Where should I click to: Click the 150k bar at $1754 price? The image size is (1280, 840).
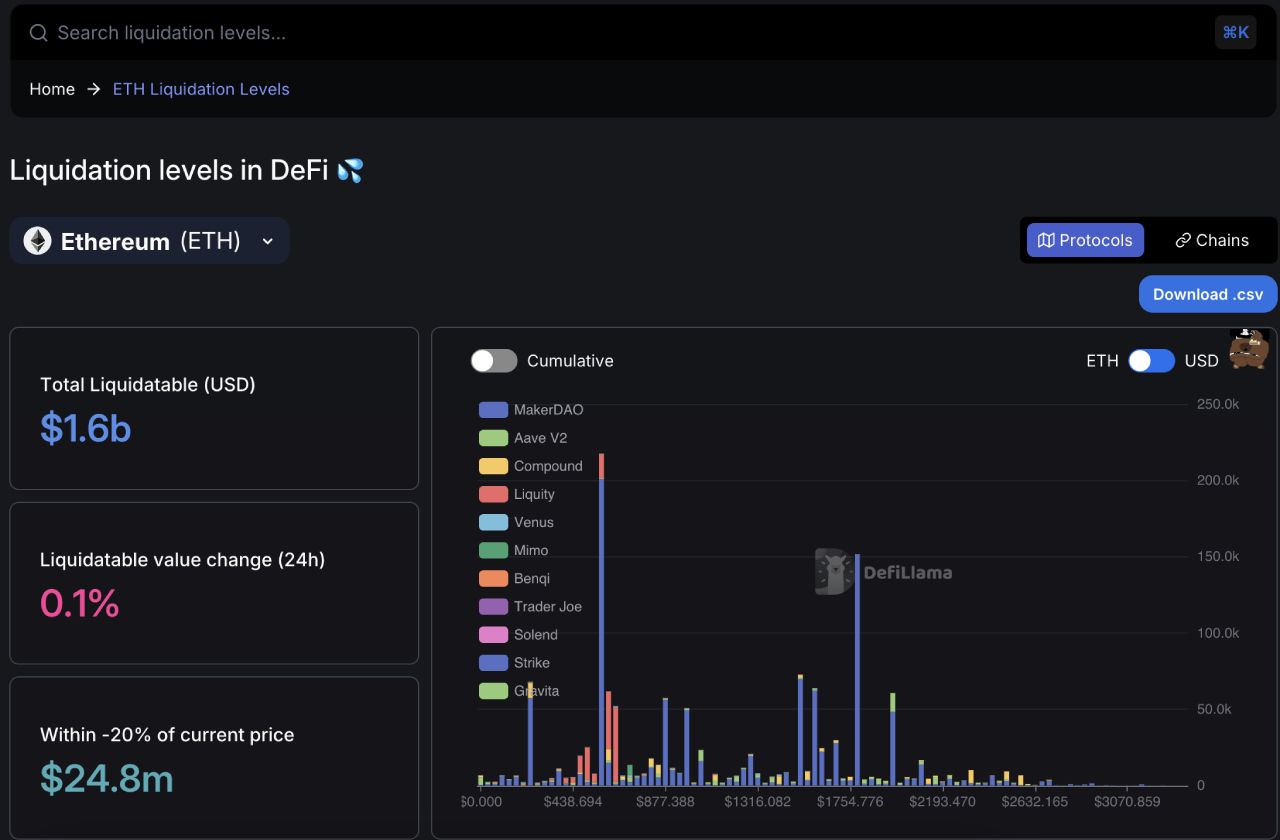point(857,670)
